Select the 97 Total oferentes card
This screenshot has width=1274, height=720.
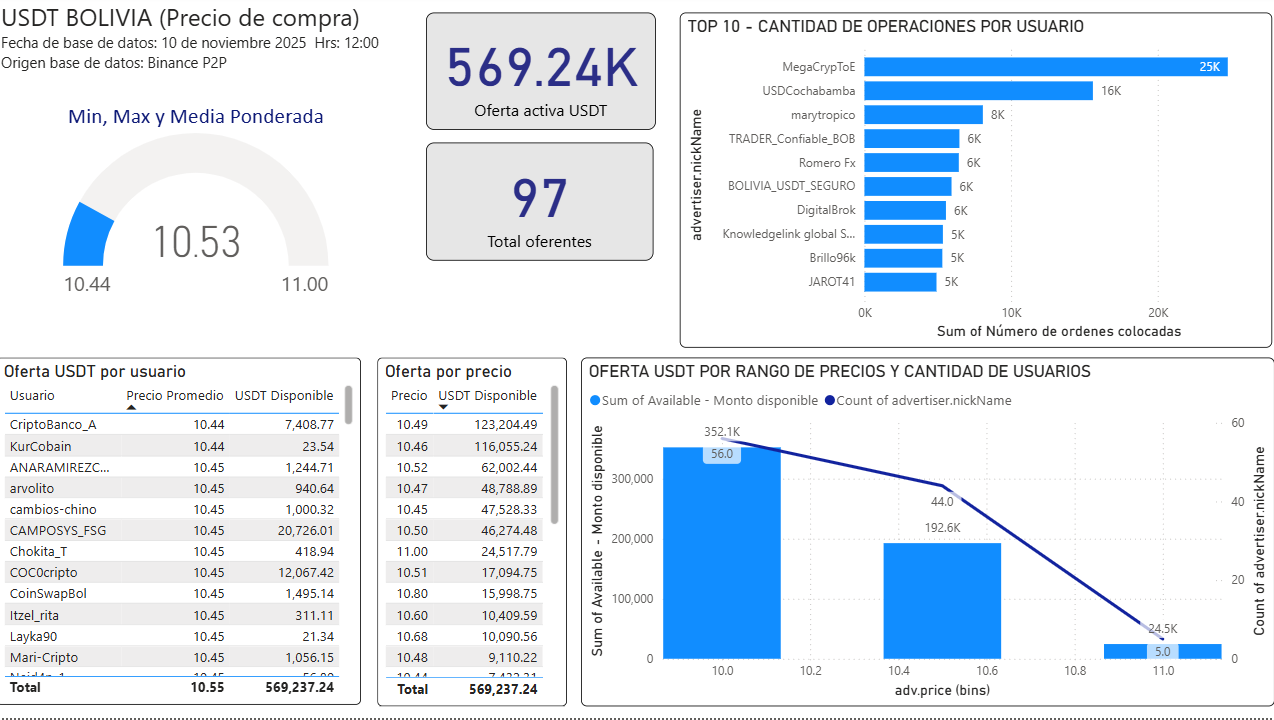tap(540, 201)
